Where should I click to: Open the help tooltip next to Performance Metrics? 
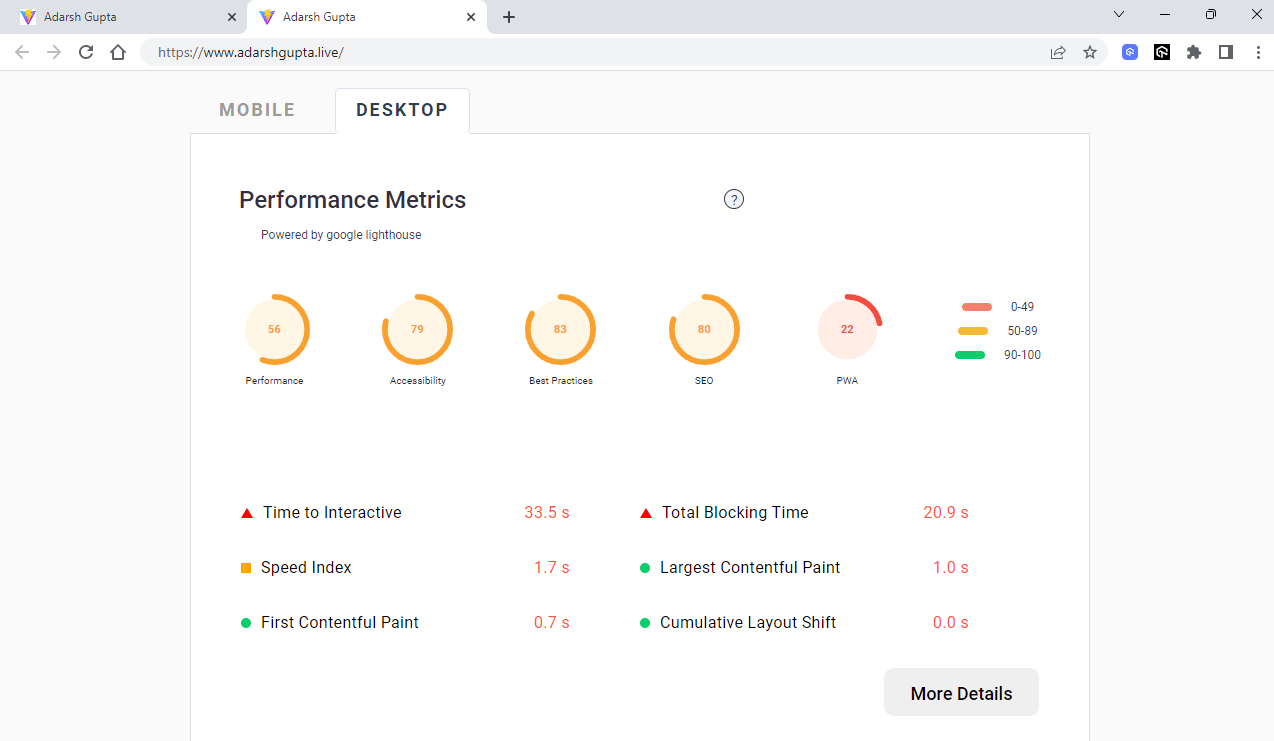point(734,199)
